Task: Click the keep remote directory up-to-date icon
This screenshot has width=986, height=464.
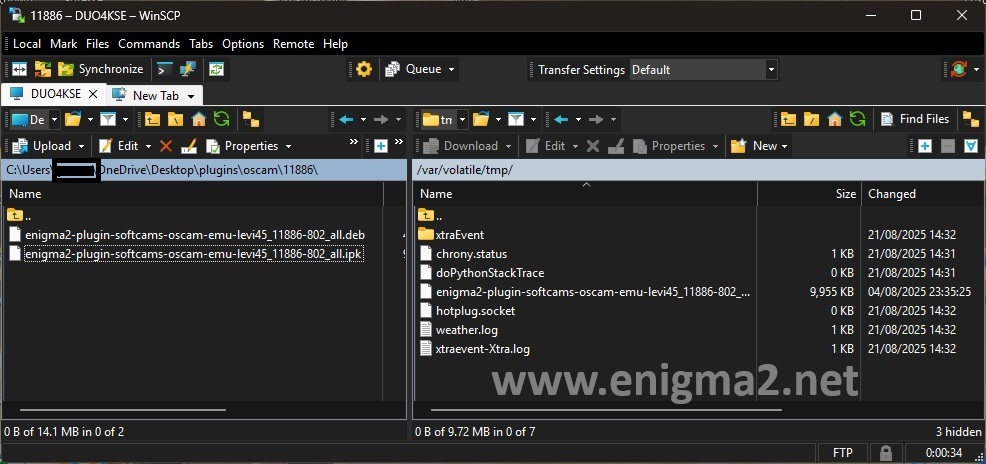Action: pyautogui.click(x=216, y=69)
